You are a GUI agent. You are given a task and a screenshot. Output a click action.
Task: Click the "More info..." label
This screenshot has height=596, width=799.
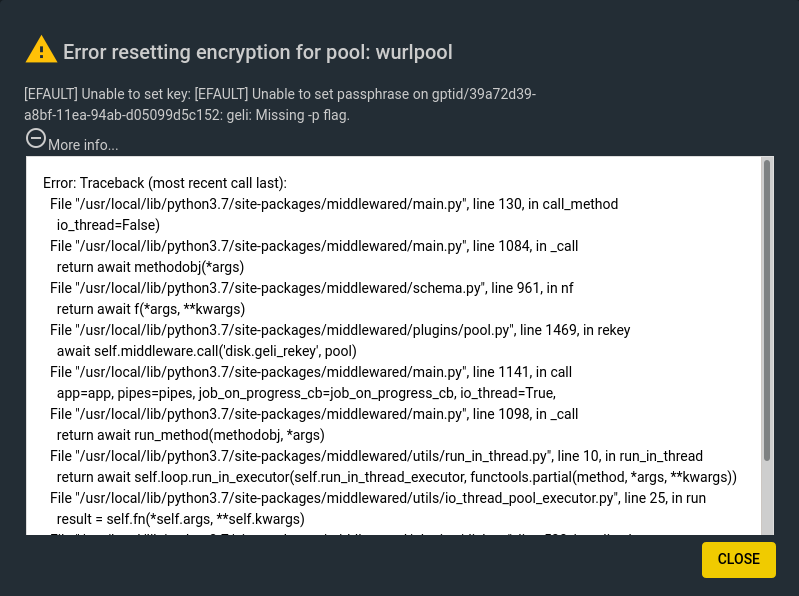click(x=83, y=145)
